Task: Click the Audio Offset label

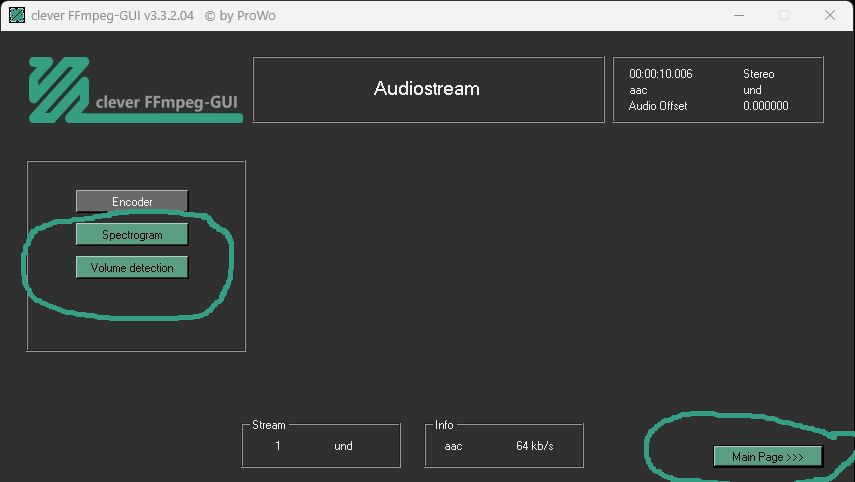Action: [658, 106]
